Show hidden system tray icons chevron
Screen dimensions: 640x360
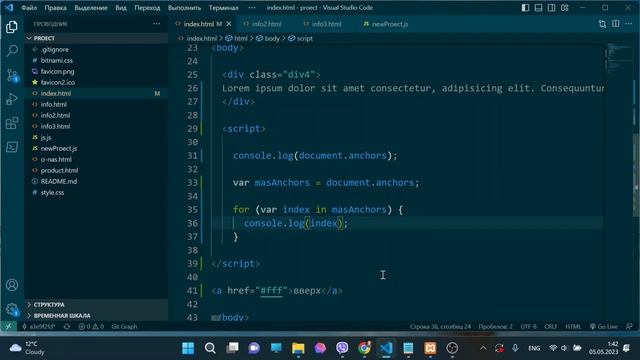(x=483, y=348)
